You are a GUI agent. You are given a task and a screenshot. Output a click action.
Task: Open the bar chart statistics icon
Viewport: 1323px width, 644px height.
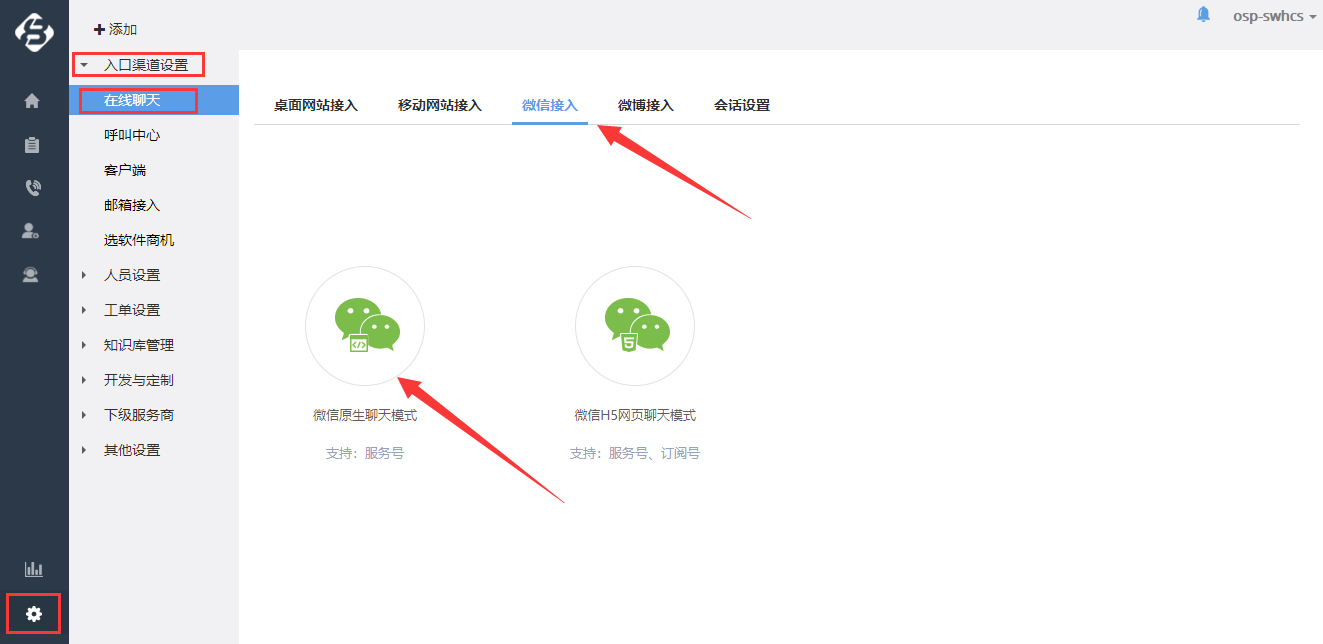[33, 569]
